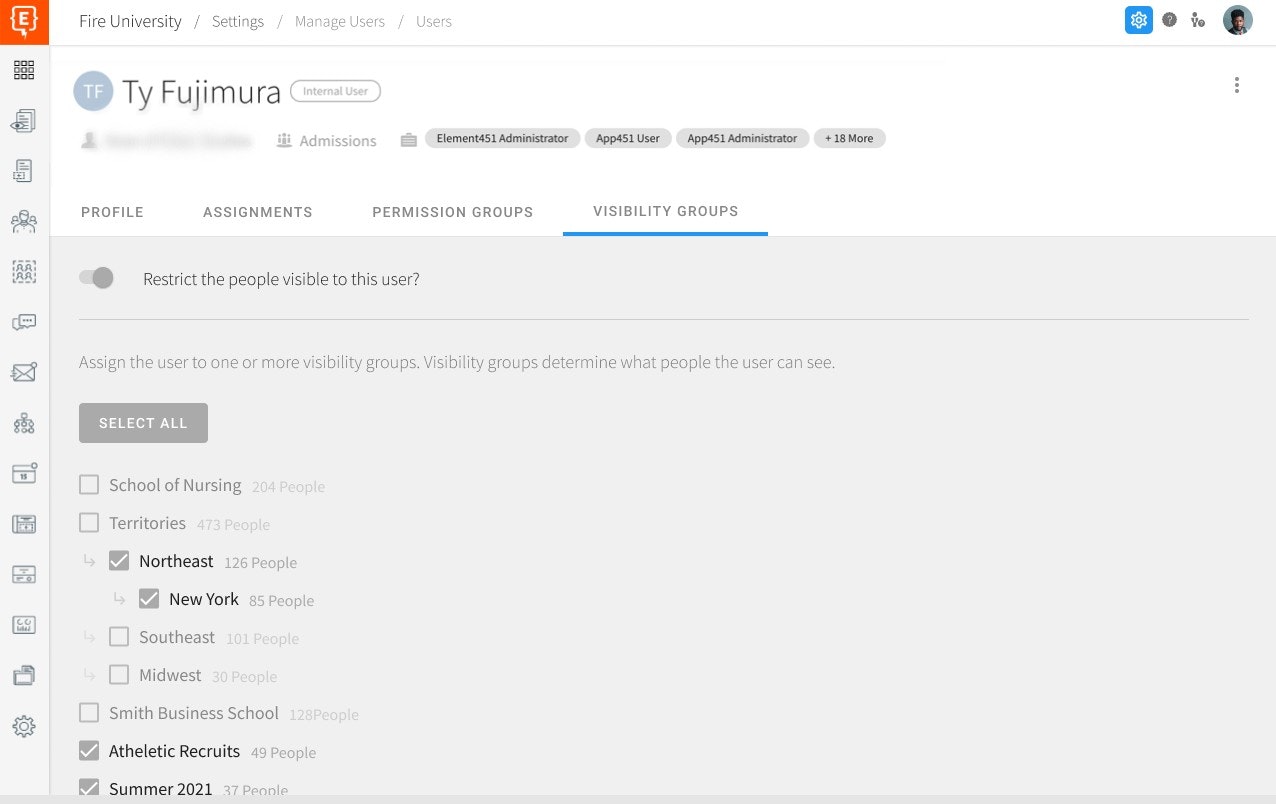Open the help question mark icon
Screen dimensions: 1276x804
(x=1169, y=20)
